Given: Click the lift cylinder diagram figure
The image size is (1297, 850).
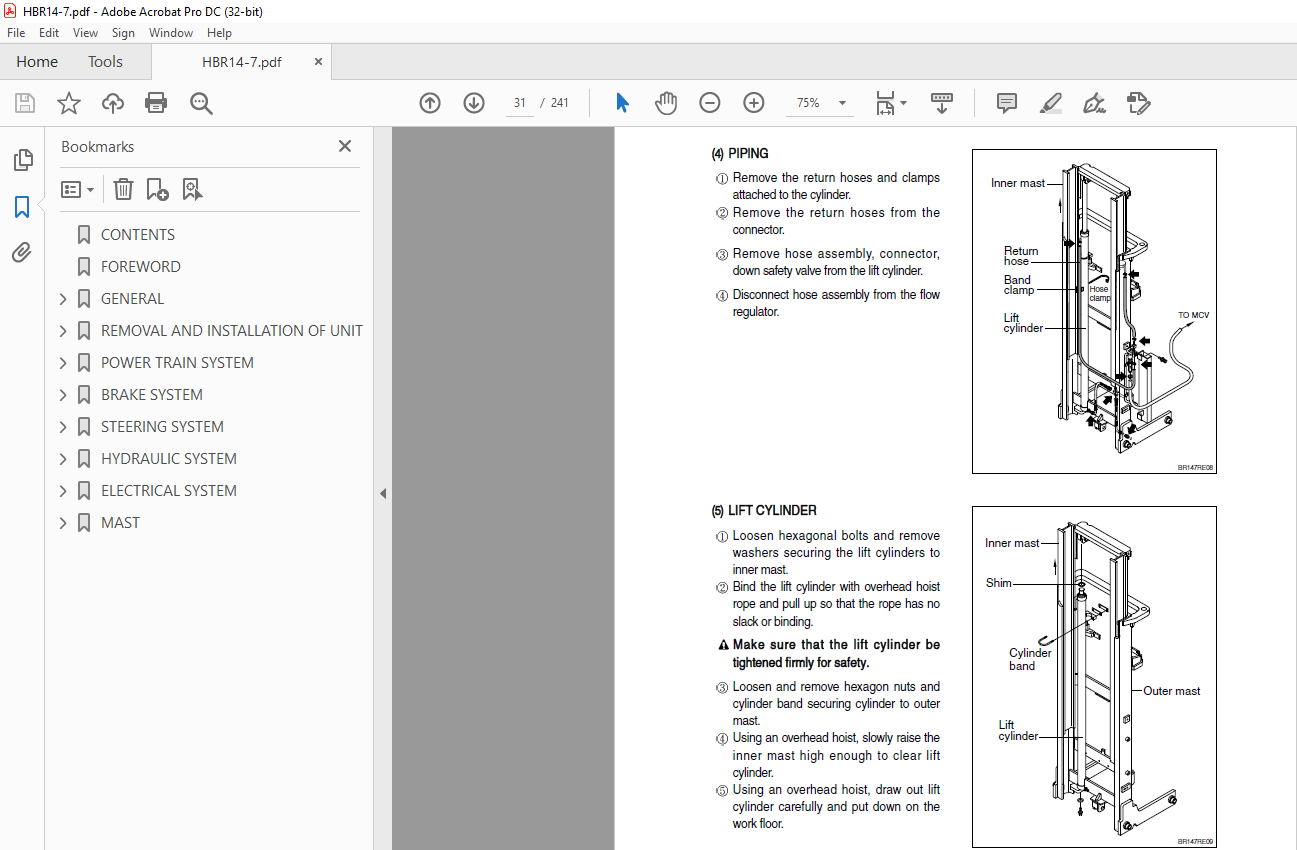Looking at the screenshot, I should pyautogui.click(x=1094, y=676).
